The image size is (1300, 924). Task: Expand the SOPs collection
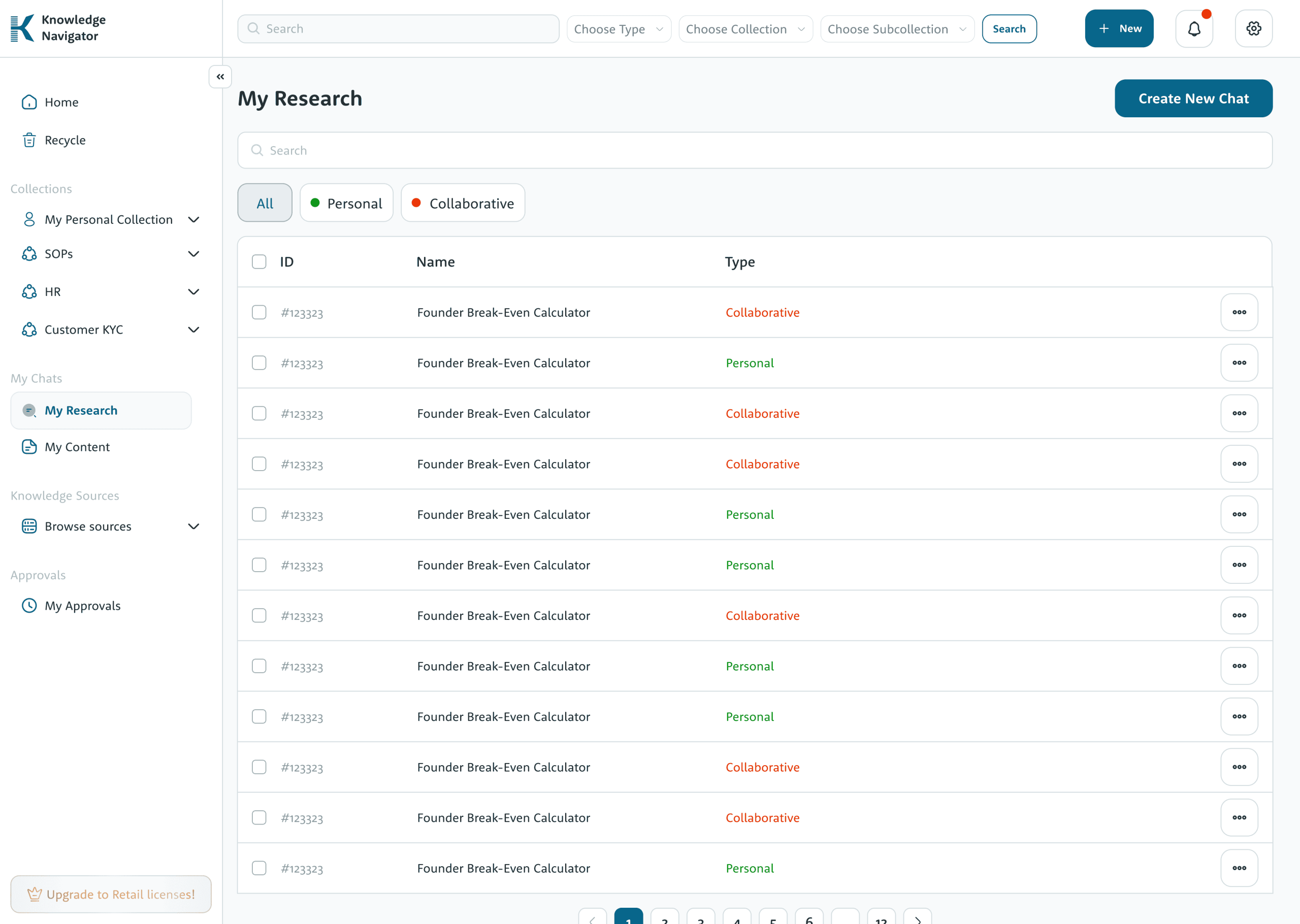pyautogui.click(x=193, y=254)
